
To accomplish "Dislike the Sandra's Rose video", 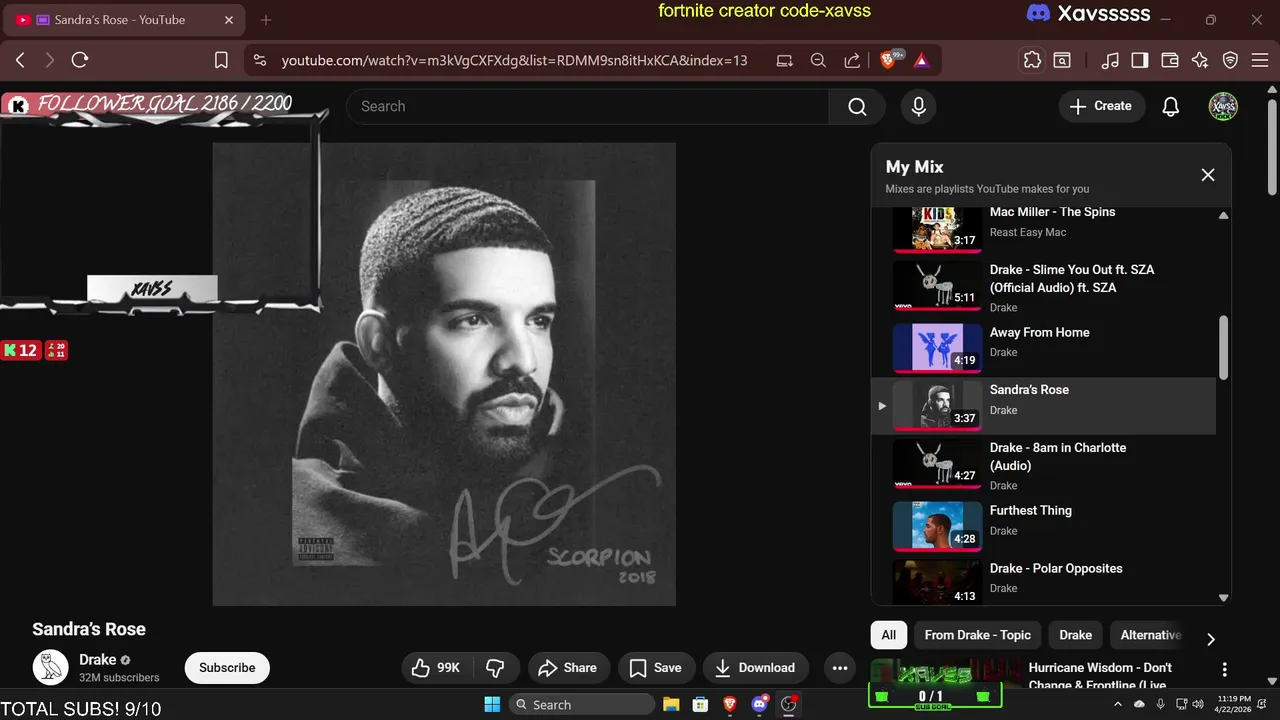I will coord(495,668).
